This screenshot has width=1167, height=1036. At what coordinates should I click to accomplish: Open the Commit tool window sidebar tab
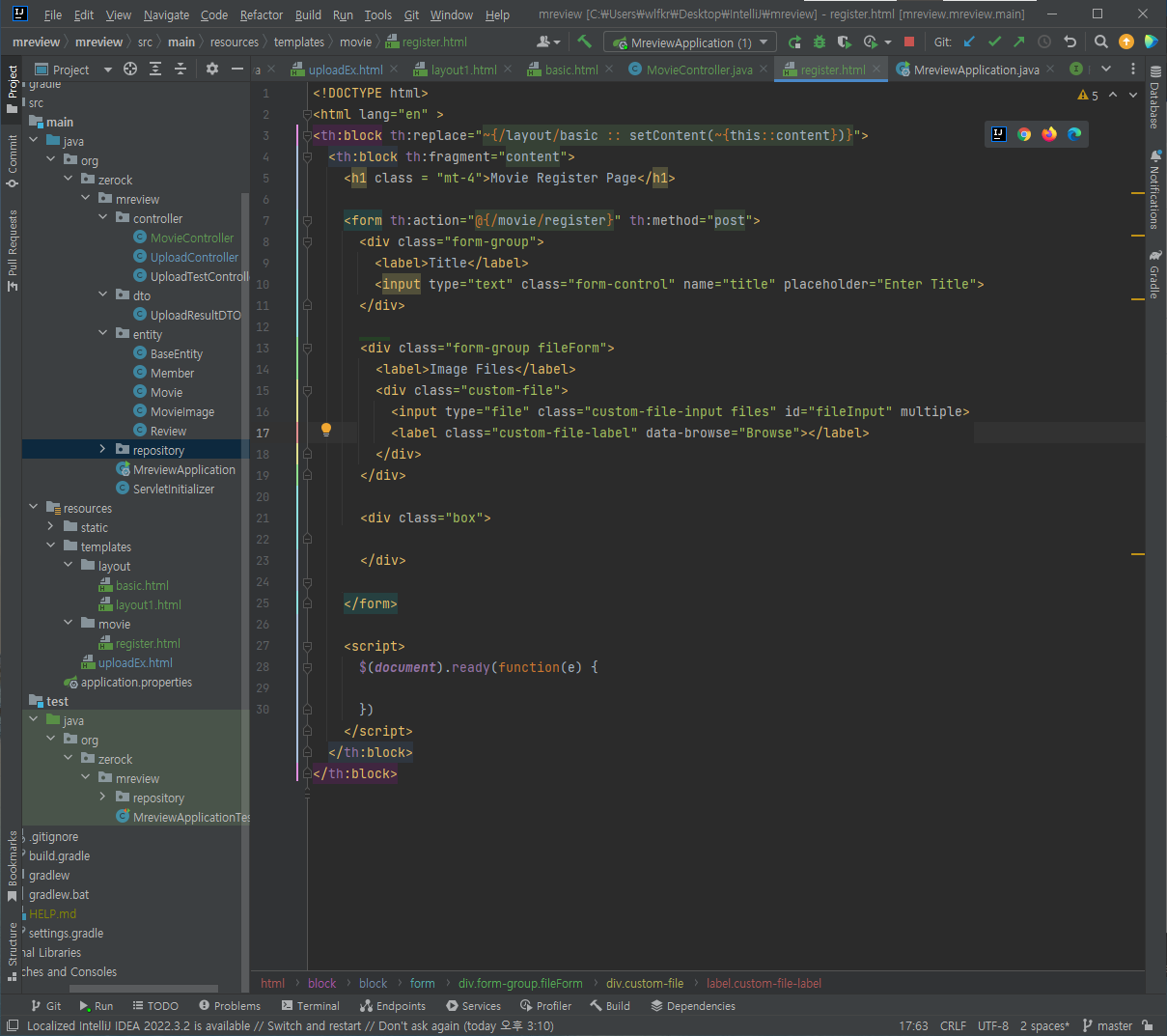(13, 160)
